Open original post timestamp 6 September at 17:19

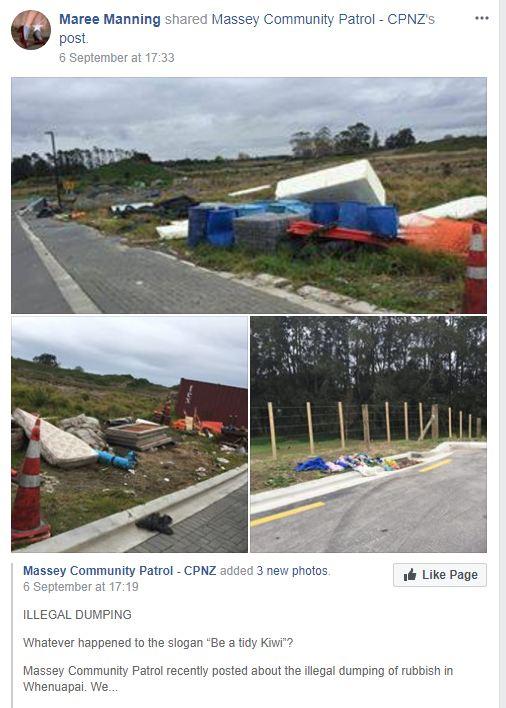point(81,587)
